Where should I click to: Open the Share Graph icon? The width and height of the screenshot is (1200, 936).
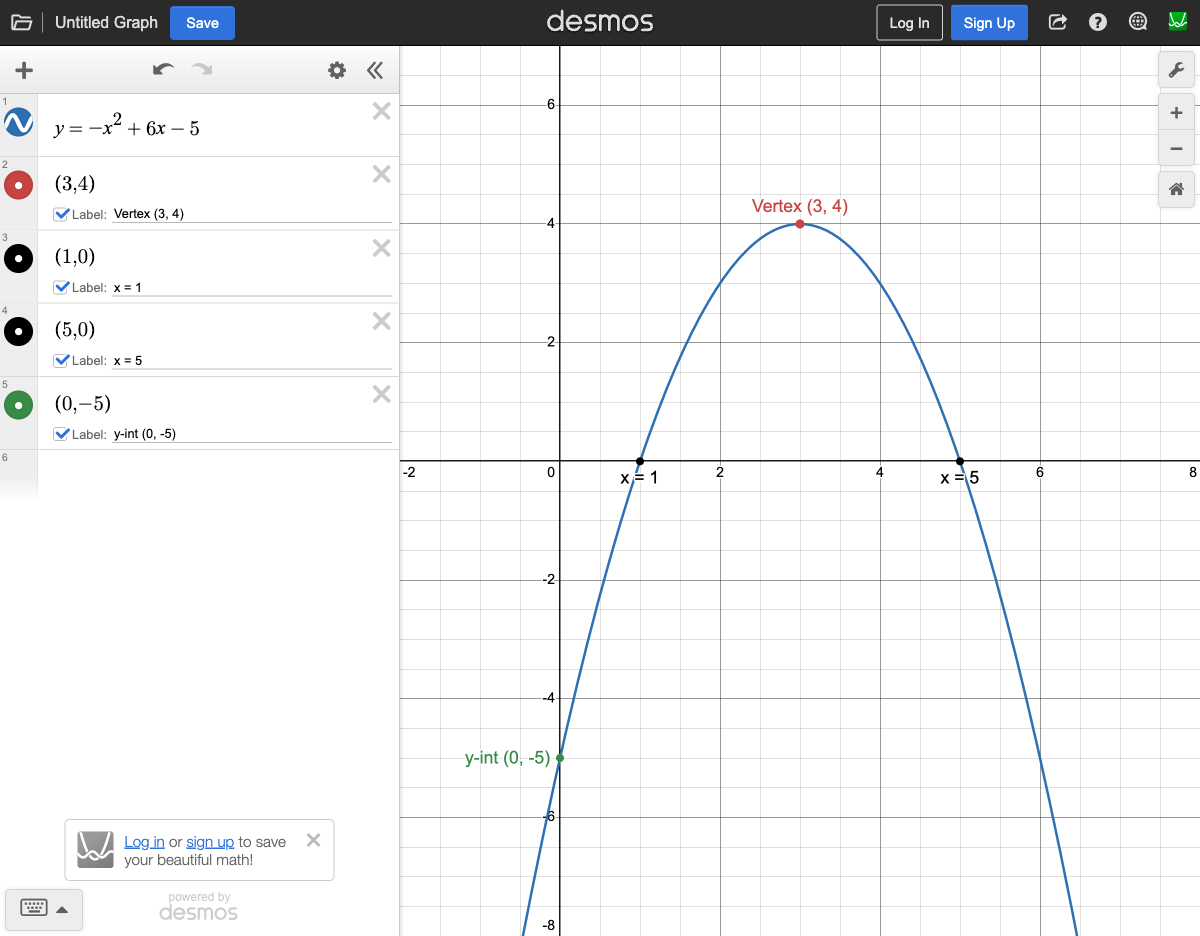point(1057,22)
